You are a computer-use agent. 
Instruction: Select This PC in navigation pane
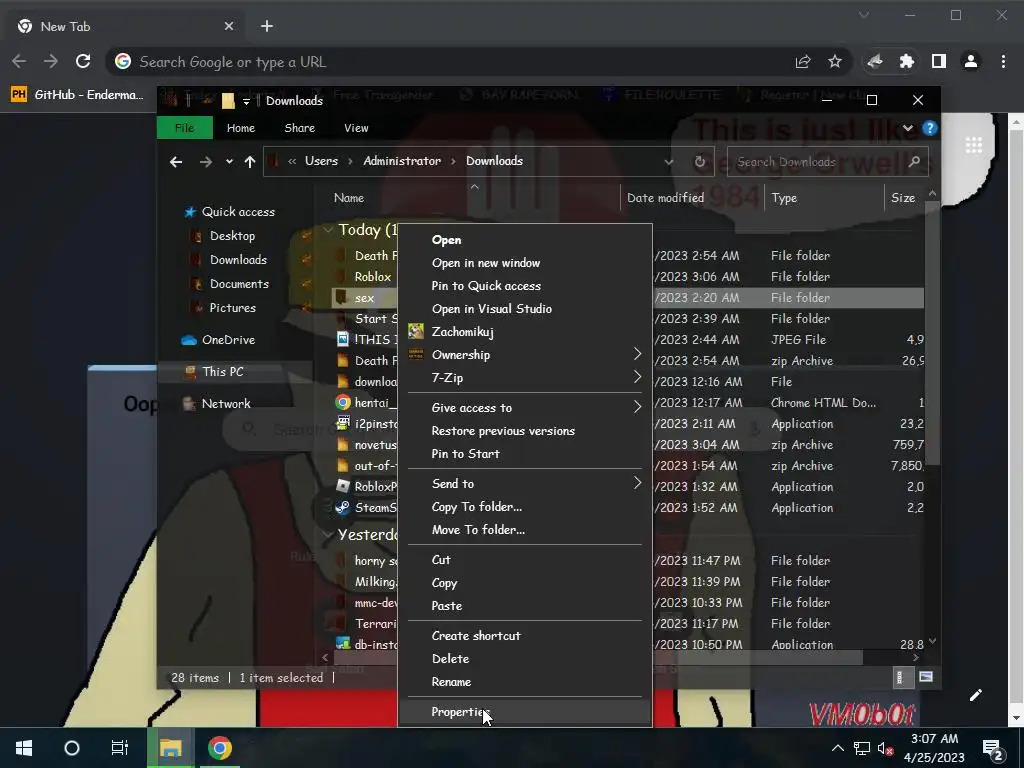[x=223, y=372]
